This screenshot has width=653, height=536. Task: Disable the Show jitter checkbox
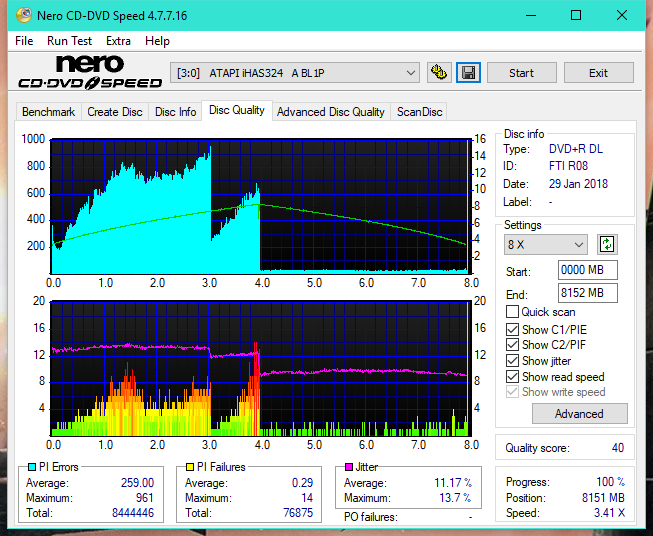(512, 361)
